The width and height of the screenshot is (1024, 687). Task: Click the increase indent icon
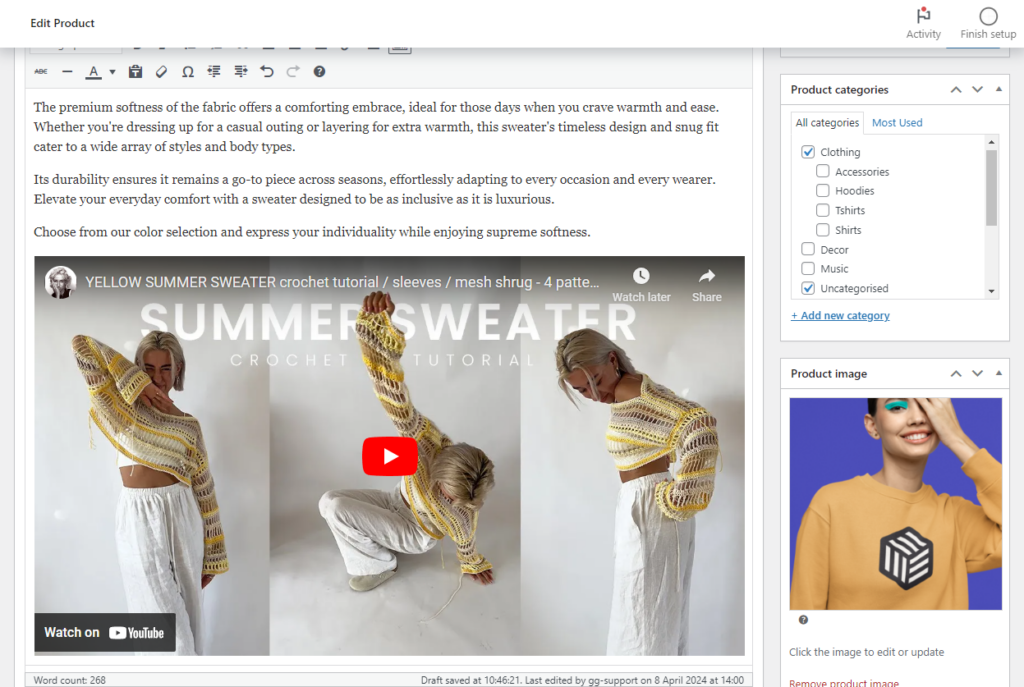[240, 72]
